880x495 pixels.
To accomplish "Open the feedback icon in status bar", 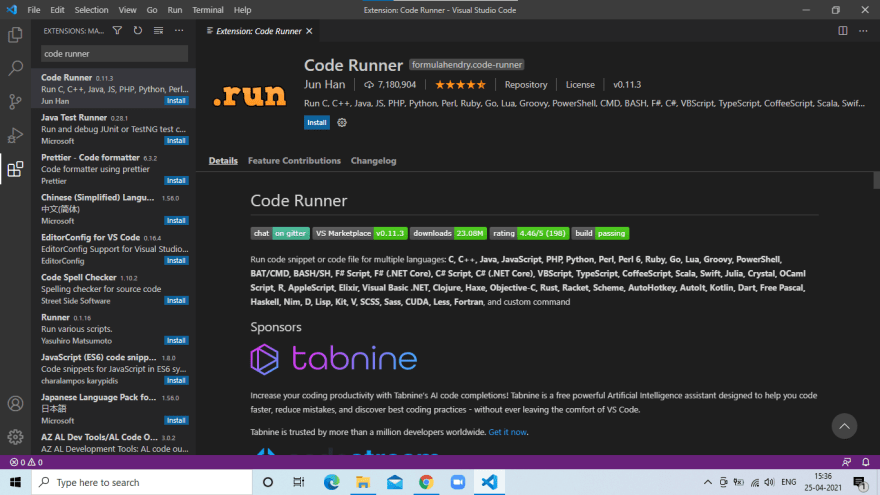I will click(846, 462).
